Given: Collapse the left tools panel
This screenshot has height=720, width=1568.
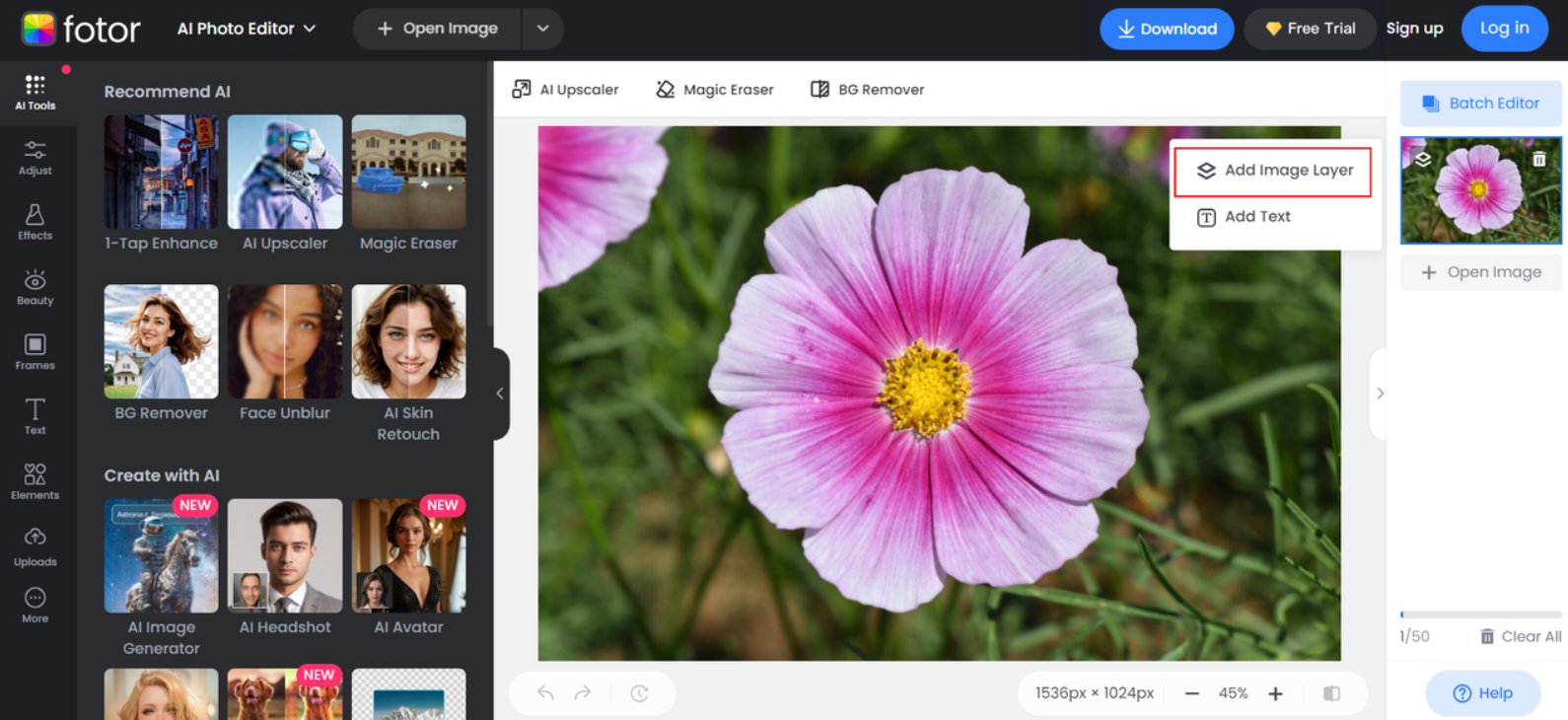Looking at the screenshot, I should 500,394.
